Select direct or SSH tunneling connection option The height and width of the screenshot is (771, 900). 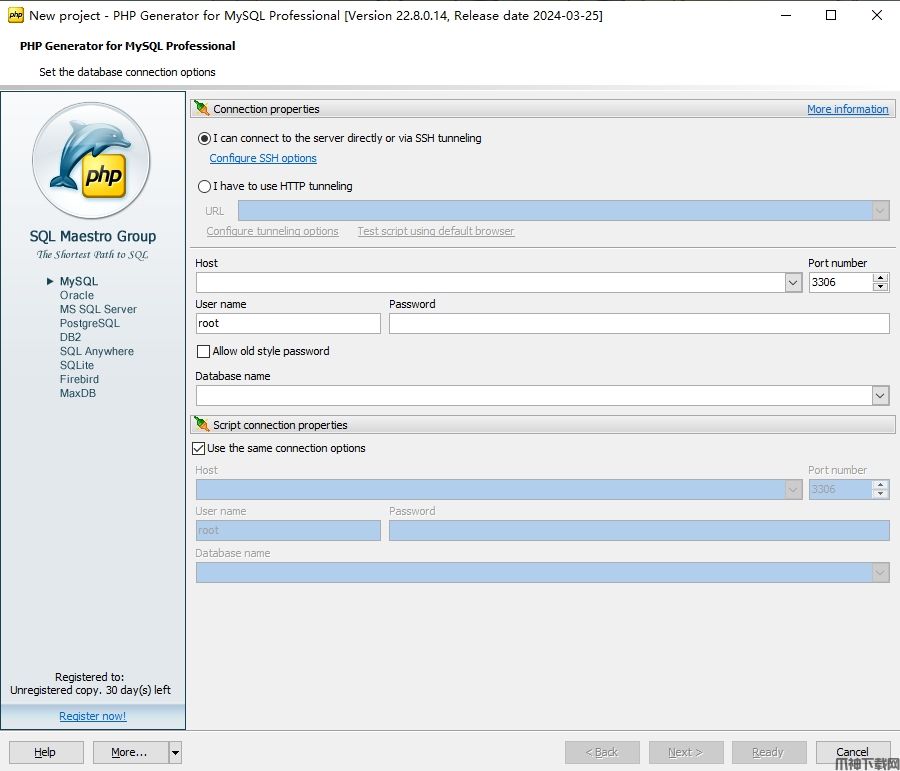pyautogui.click(x=205, y=138)
